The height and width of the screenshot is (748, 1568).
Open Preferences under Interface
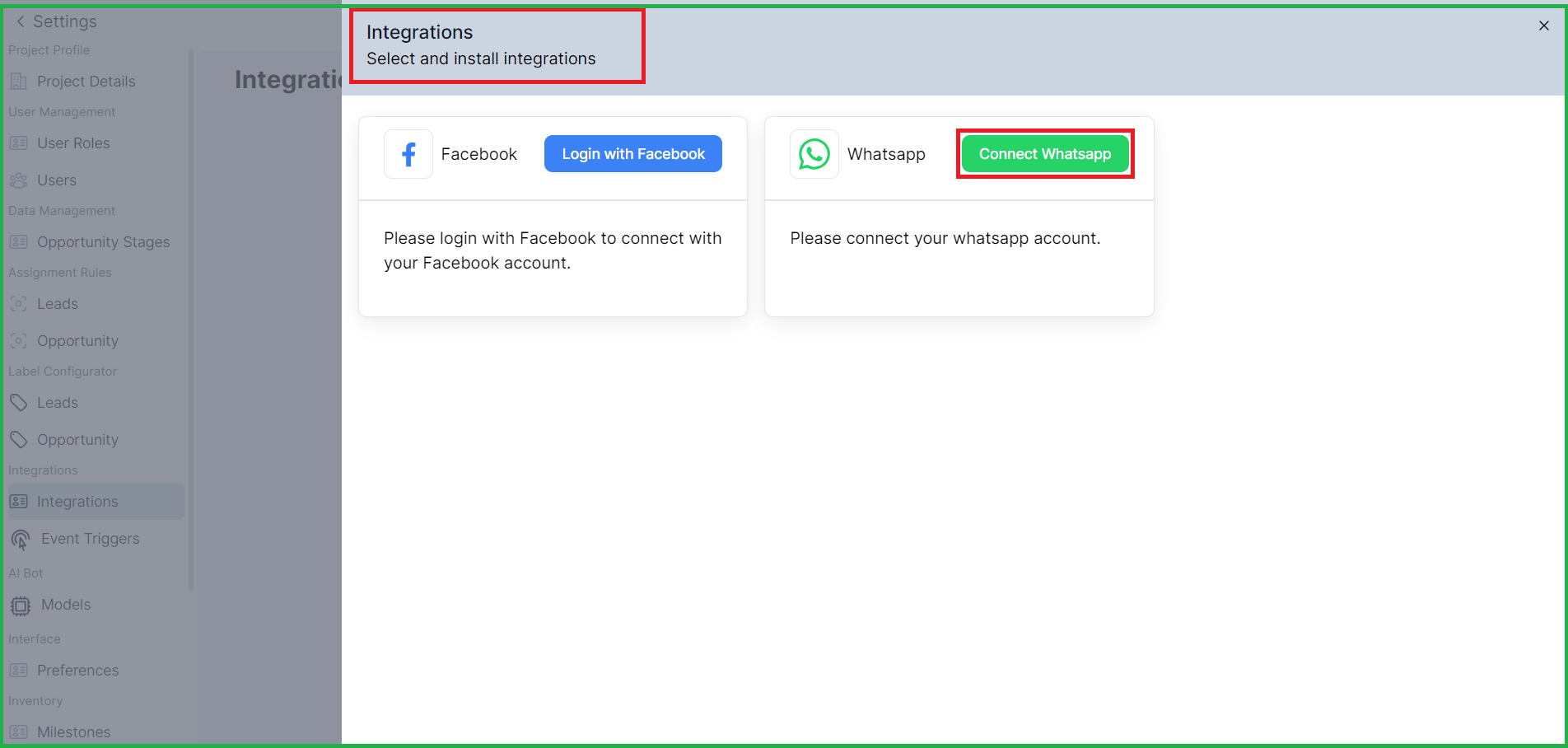click(x=77, y=671)
